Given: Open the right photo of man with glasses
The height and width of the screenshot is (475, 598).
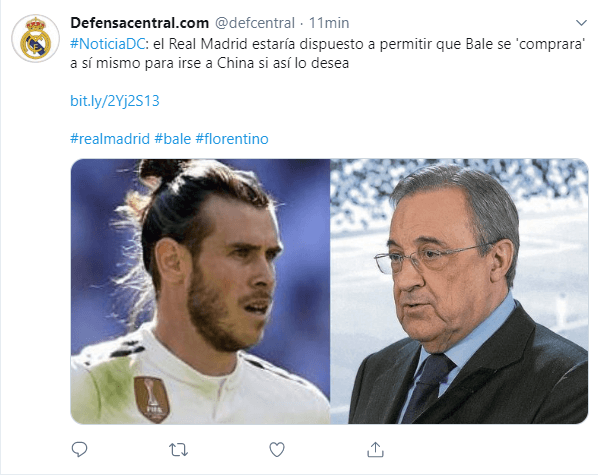Looking at the screenshot, I should tap(459, 291).
